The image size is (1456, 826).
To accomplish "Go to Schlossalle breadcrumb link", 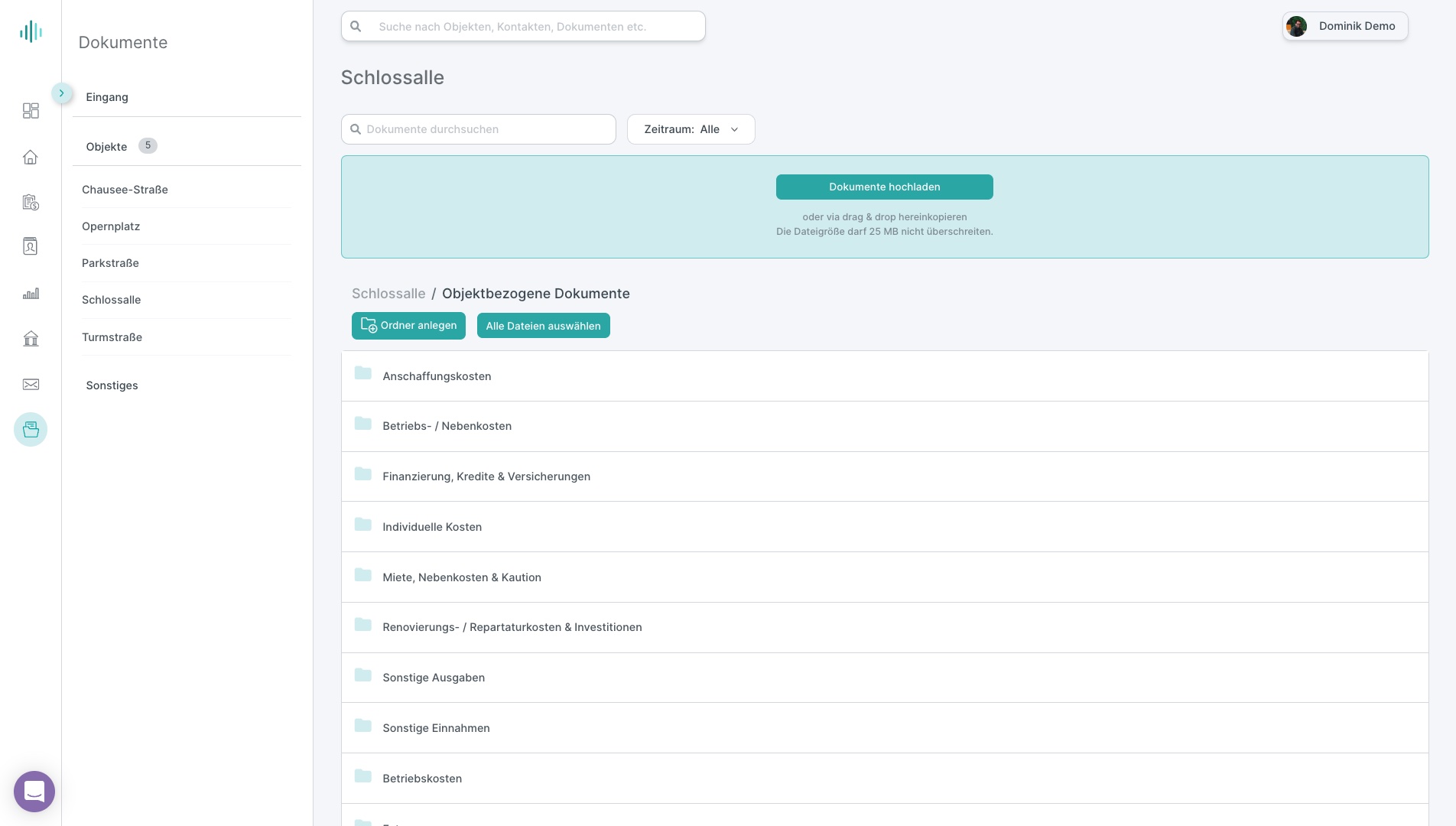I will tap(388, 294).
